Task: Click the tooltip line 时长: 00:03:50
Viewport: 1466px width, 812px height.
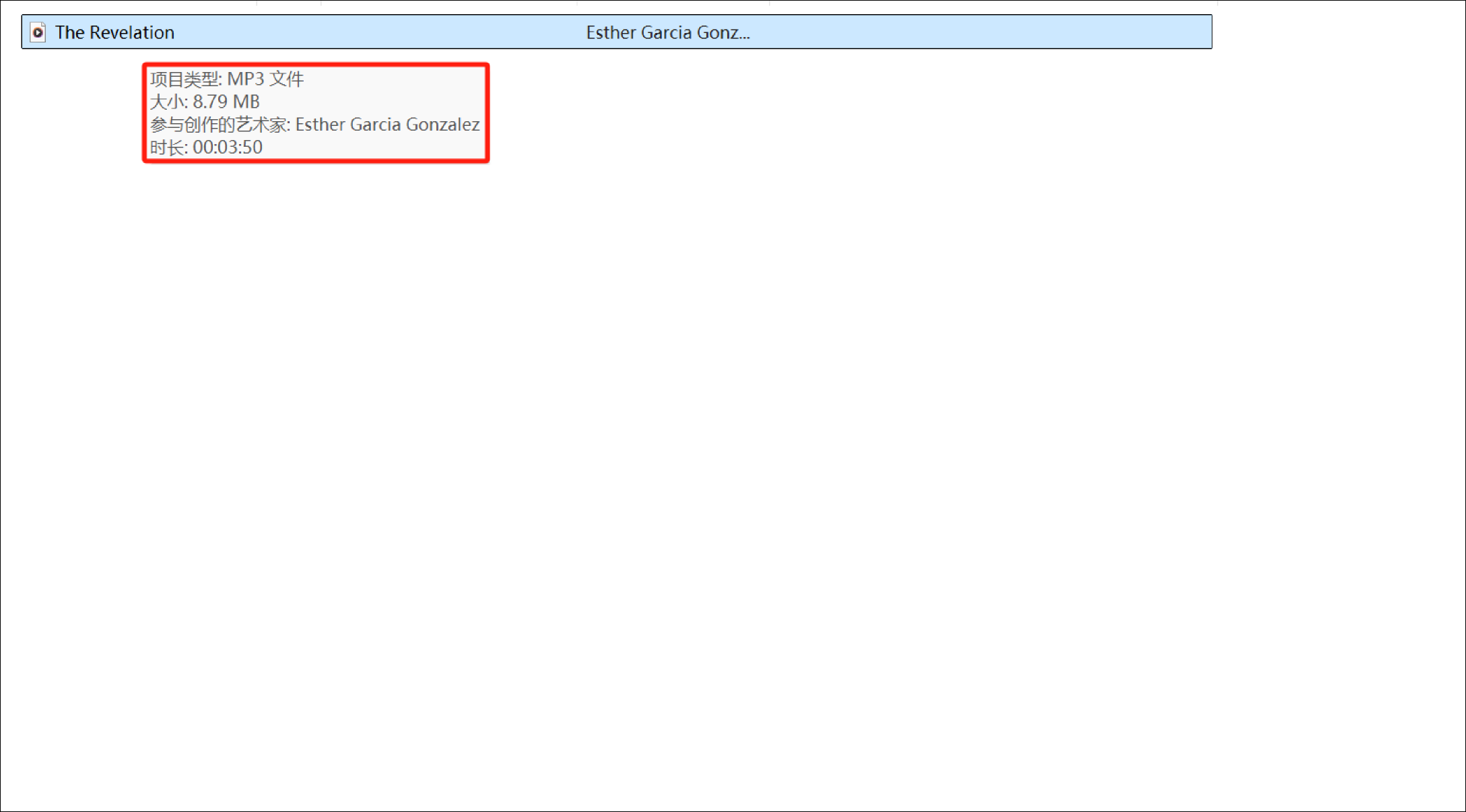Action: pos(206,147)
